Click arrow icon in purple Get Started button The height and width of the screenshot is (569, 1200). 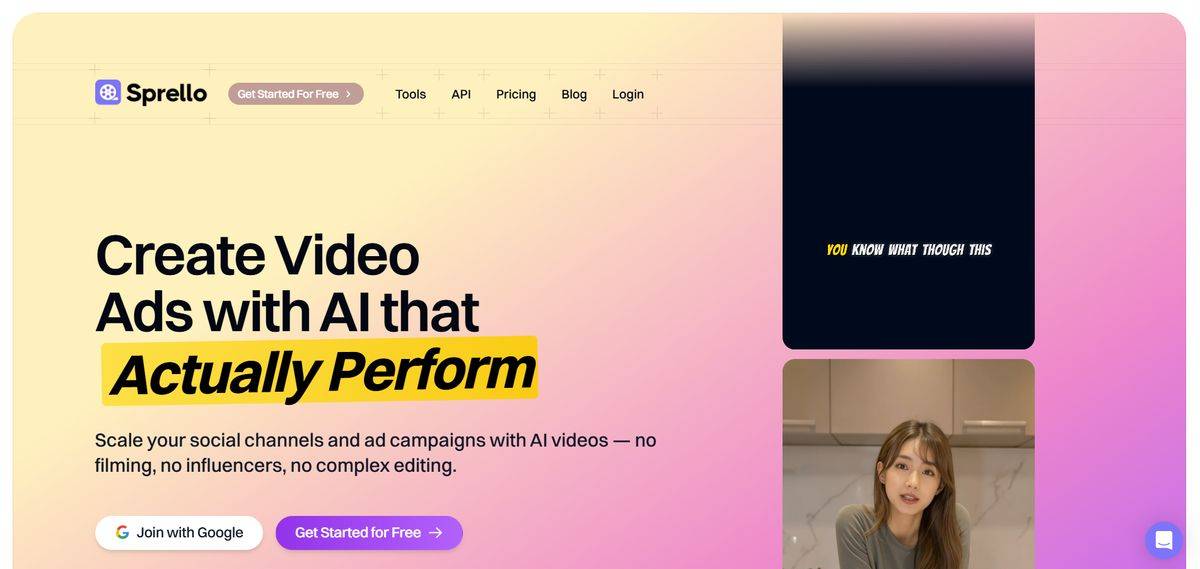436,533
